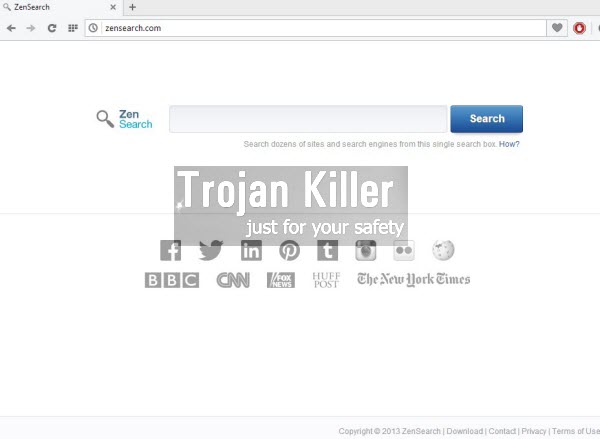This screenshot has height=439, width=600.
Task: Open the Facebook icon link
Action: click(x=171, y=251)
